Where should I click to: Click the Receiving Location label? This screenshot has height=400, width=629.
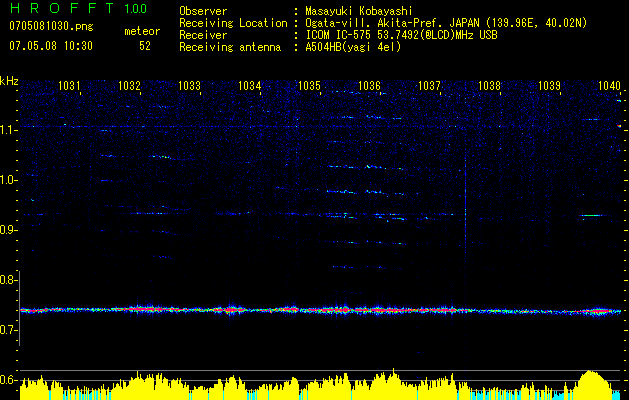coord(233,24)
